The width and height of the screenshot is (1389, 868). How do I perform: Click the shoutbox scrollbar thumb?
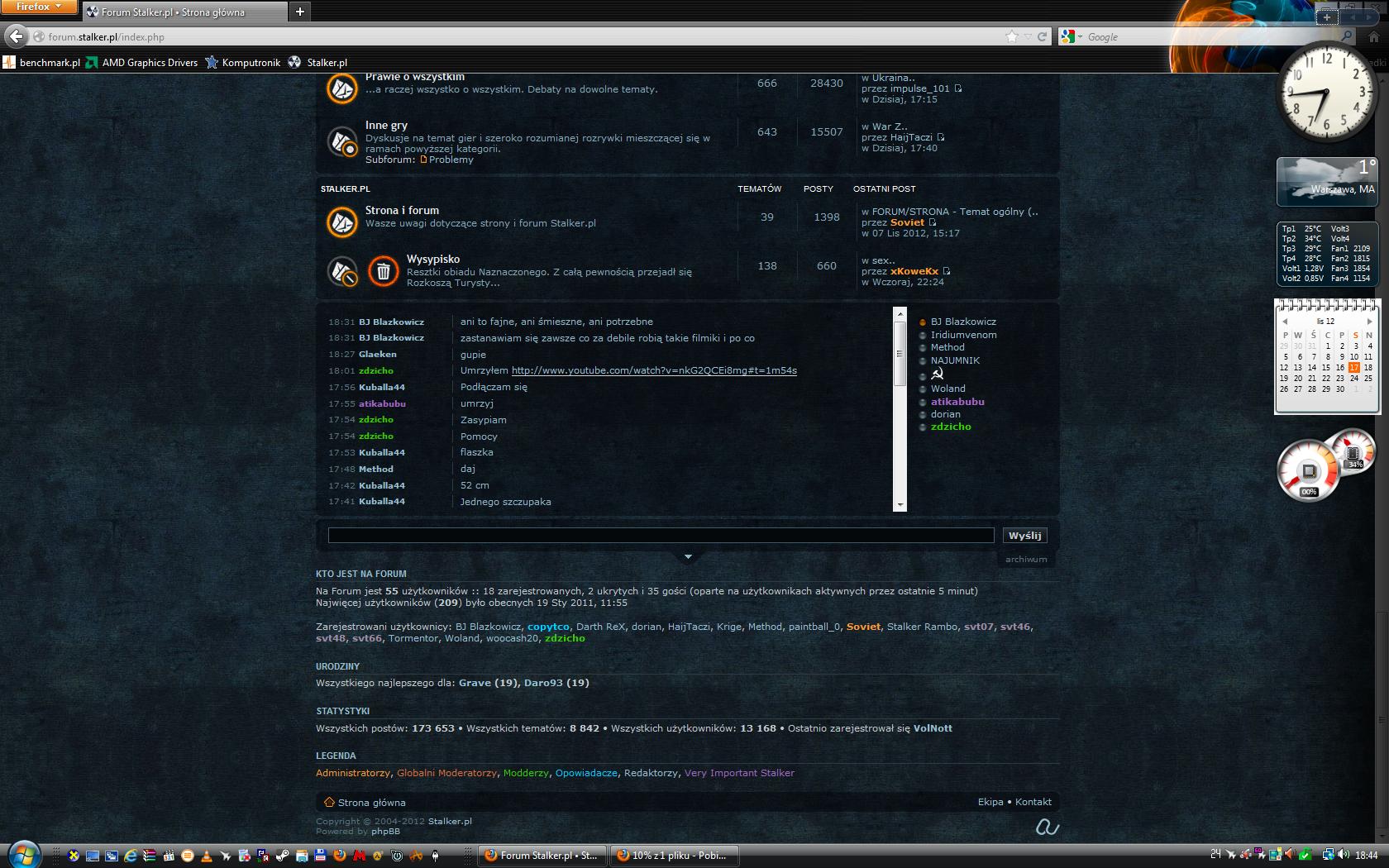pyautogui.click(x=900, y=353)
